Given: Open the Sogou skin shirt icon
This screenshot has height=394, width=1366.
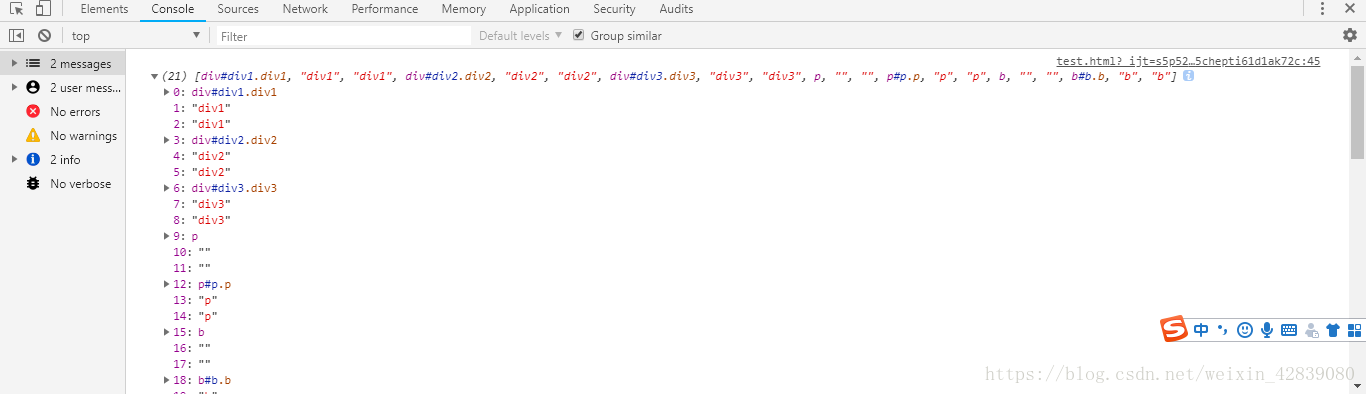Looking at the screenshot, I should [x=1333, y=330].
